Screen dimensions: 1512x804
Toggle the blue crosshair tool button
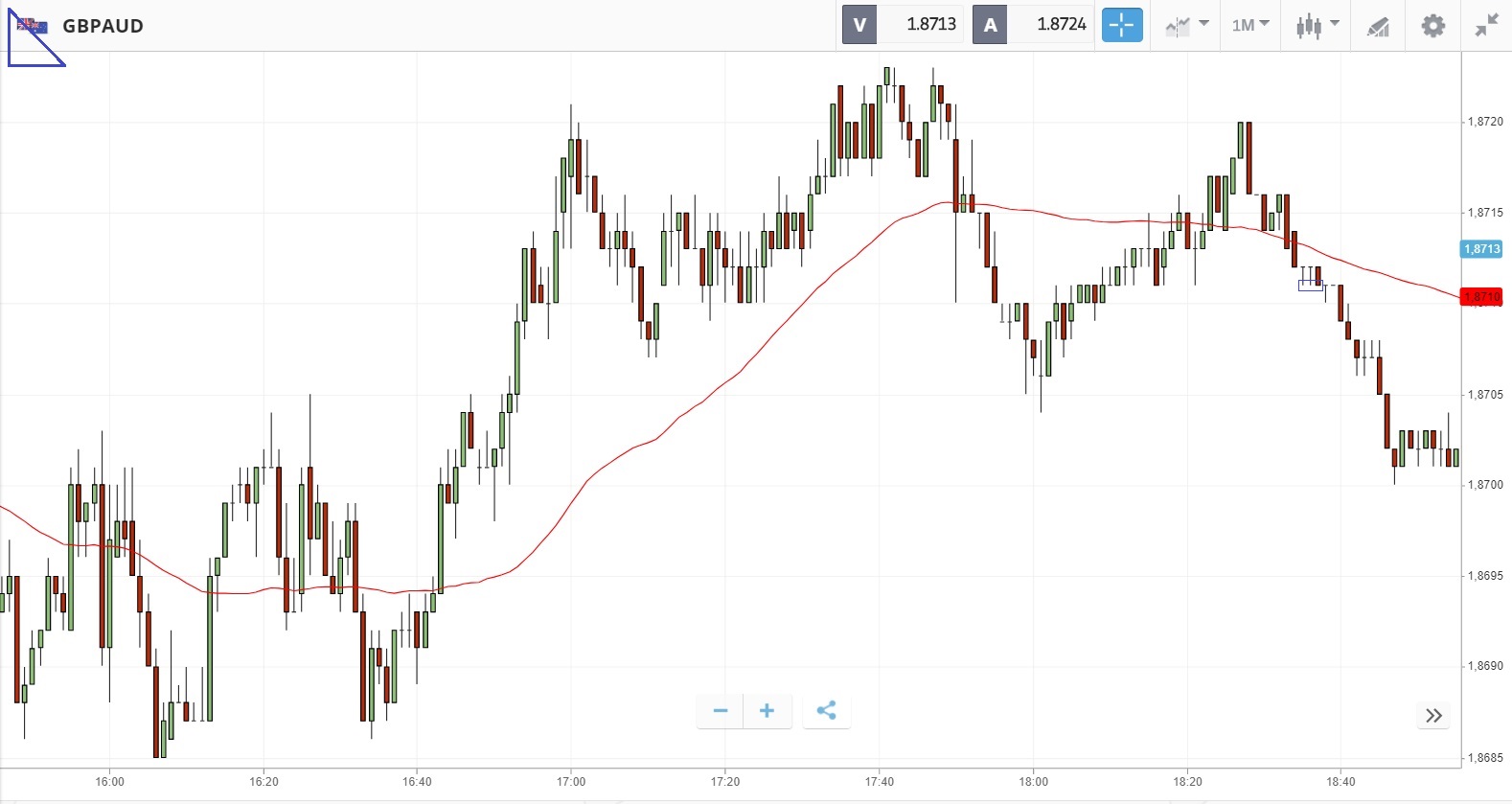point(1122,25)
